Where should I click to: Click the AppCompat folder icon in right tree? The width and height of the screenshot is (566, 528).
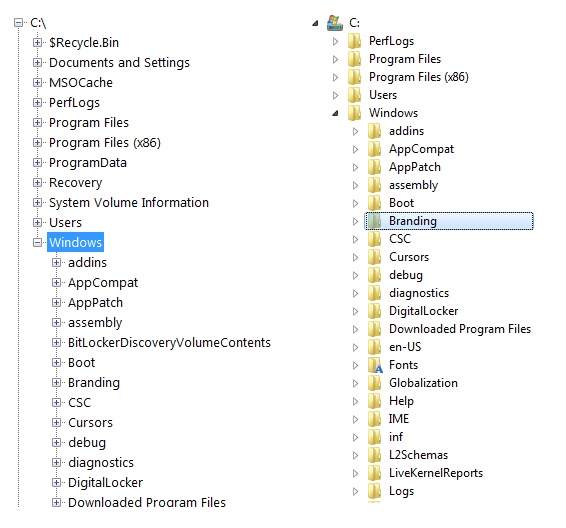[375, 149]
